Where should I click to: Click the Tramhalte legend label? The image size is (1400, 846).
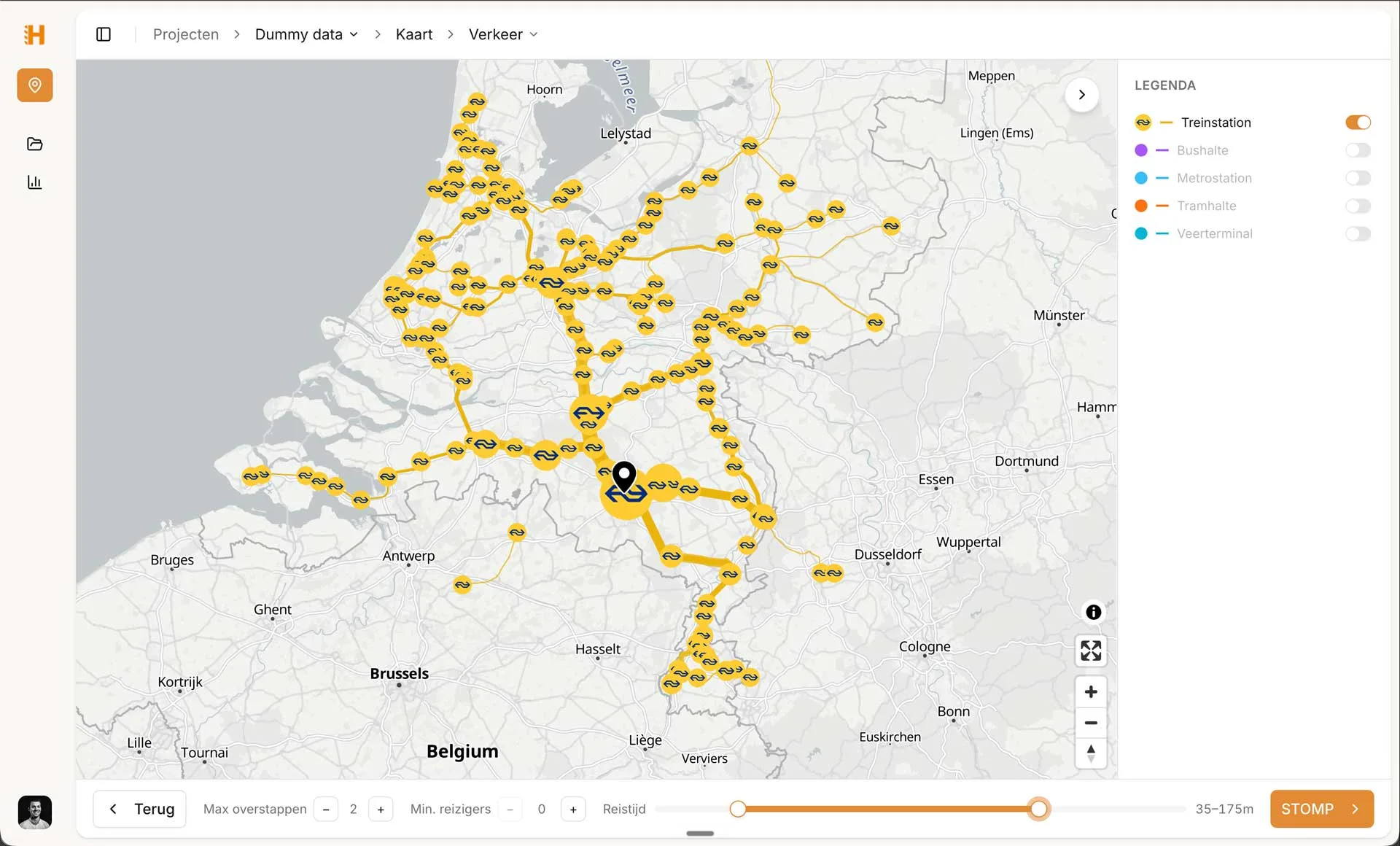pyautogui.click(x=1207, y=206)
